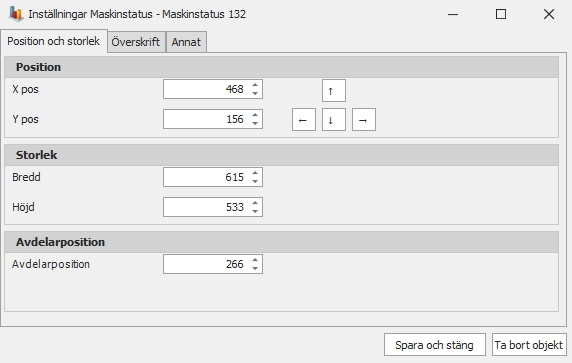
Task: Increase Avdelarposition with spinner up arrow
Action: (255, 260)
